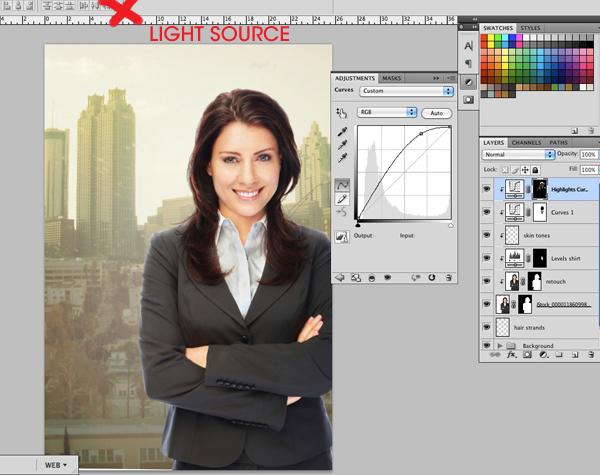This screenshot has height=475, width=600.
Task: Toggle visibility of the skin tones layer
Action: pyautogui.click(x=487, y=235)
